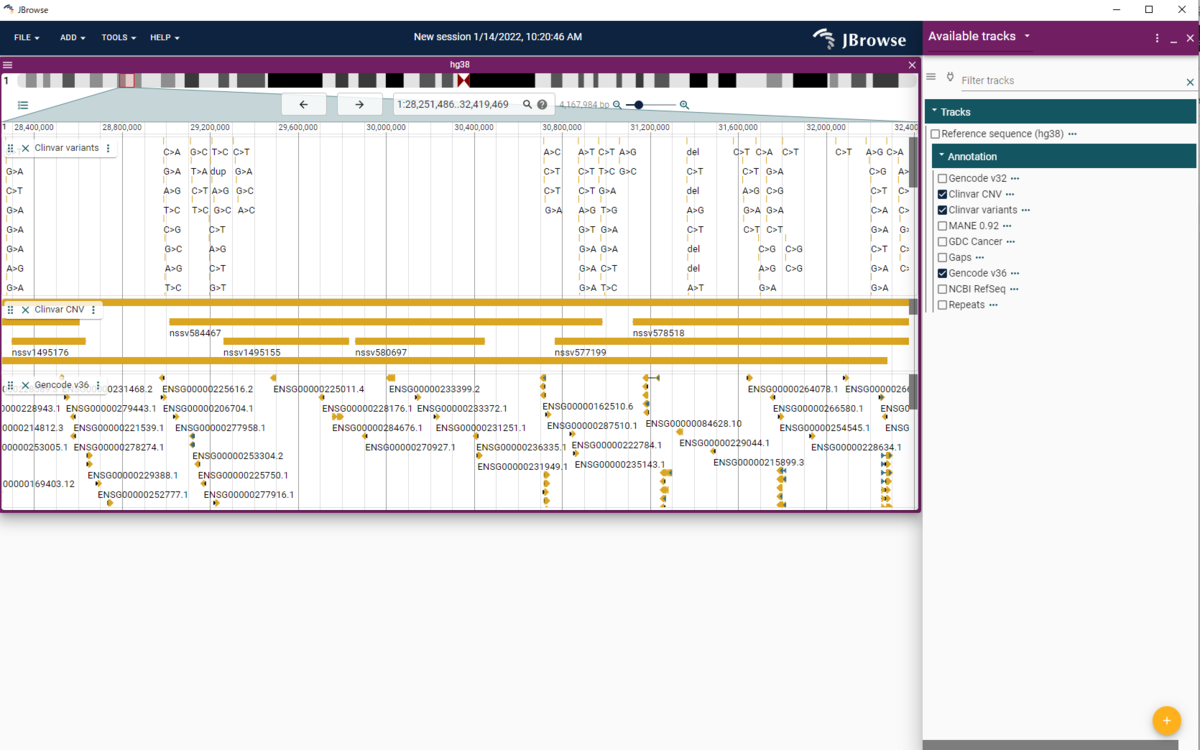Open the FILE menu
Viewport: 1200px width, 750px height.
click(x=27, y=38)
